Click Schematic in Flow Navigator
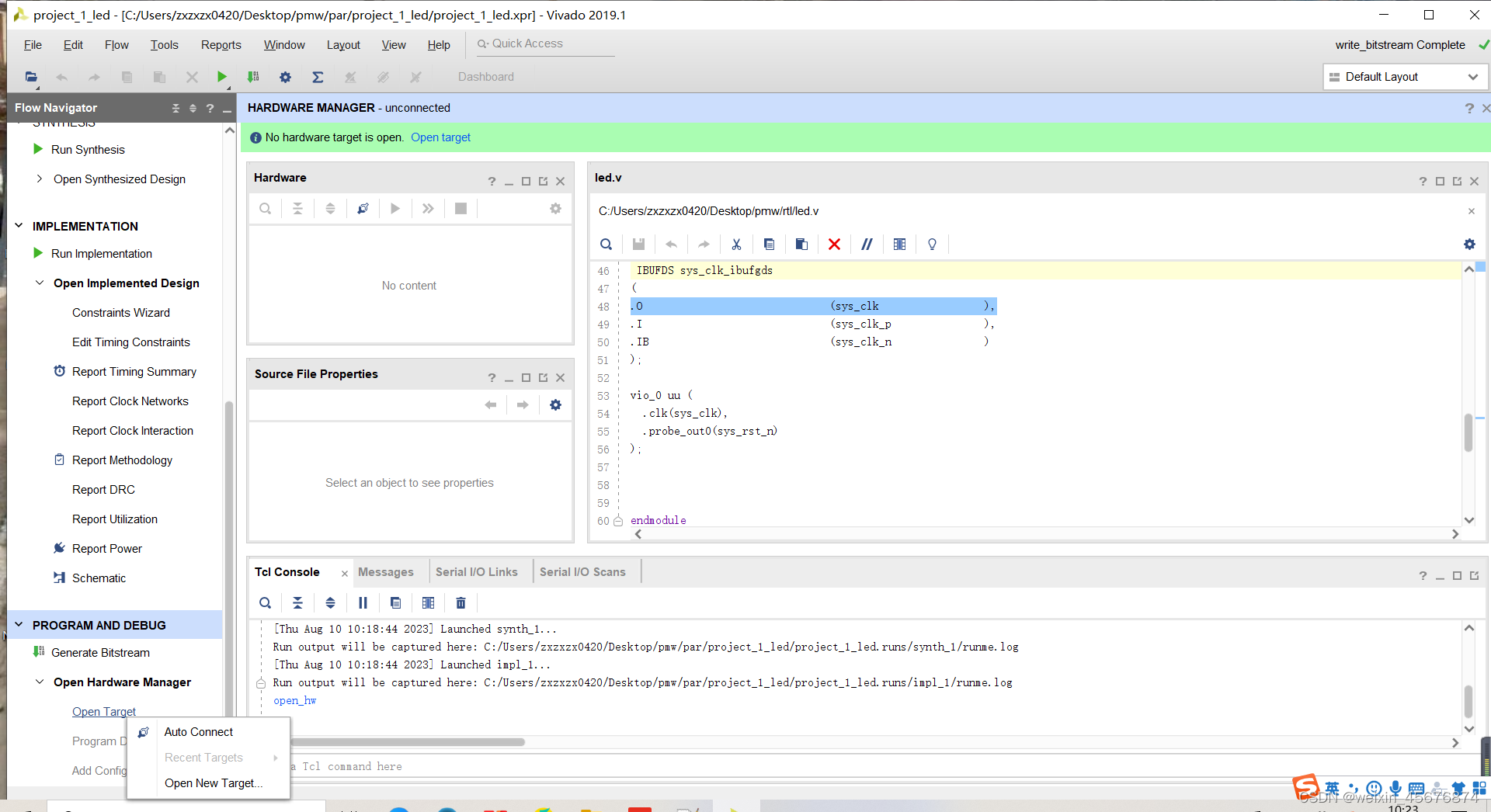The image size is (1491, 812). pos(99,578)
